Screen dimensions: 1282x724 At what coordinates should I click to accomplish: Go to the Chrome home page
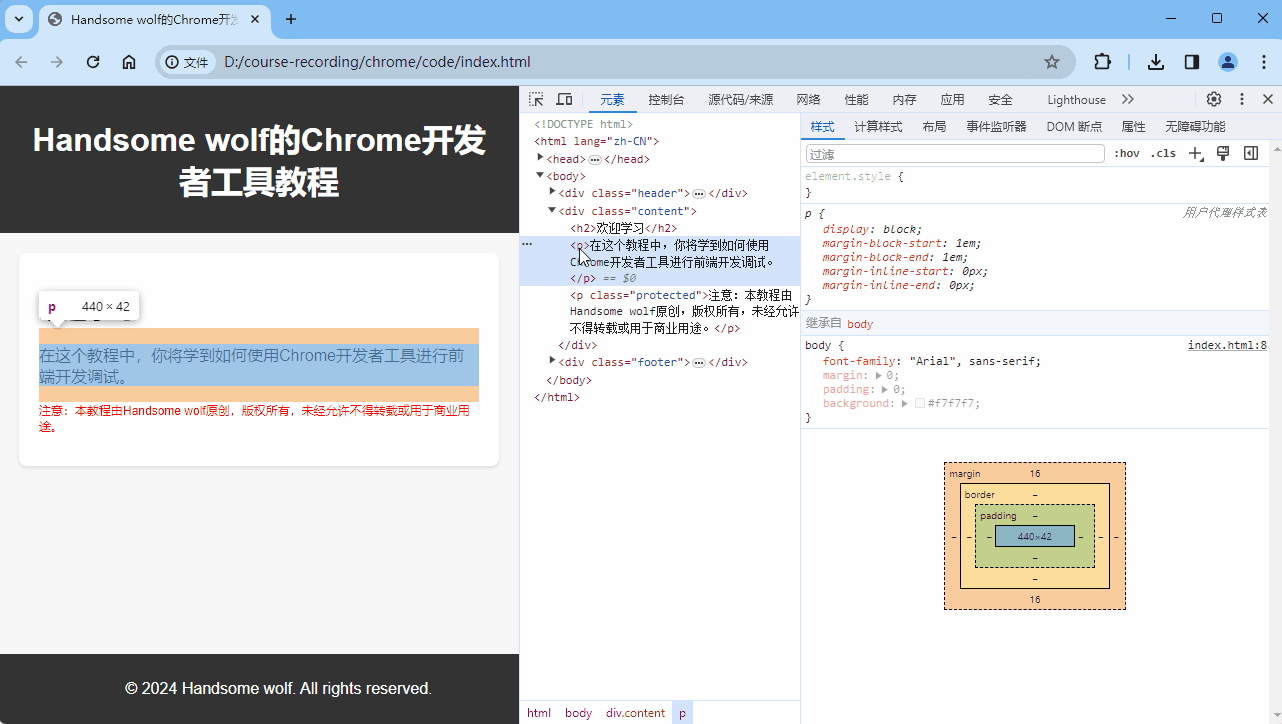click(x=129, y=62)
